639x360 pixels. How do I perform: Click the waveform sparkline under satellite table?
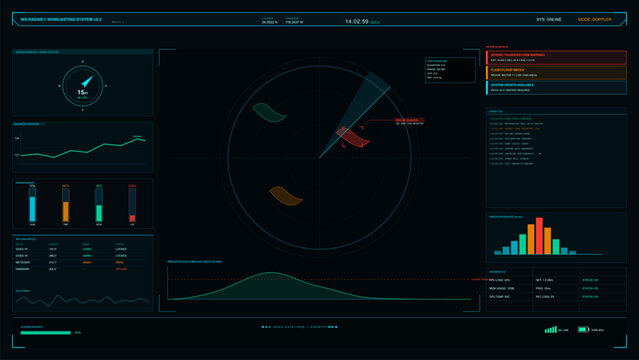point(83,300)
